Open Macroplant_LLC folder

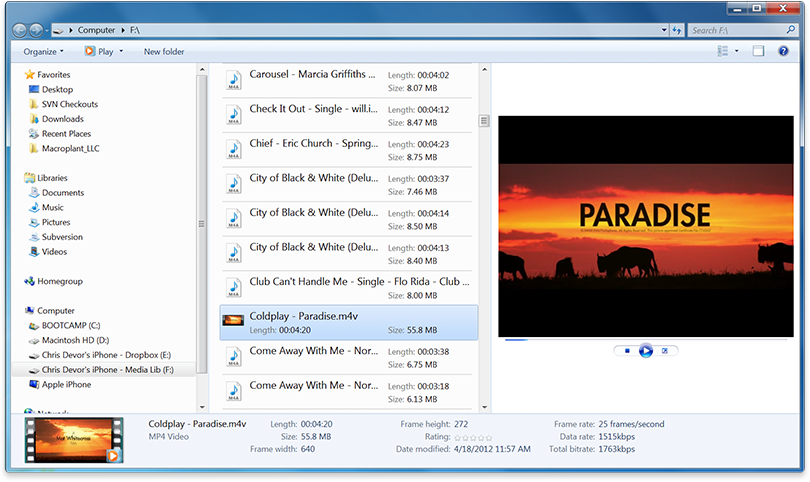coord(65,149)
